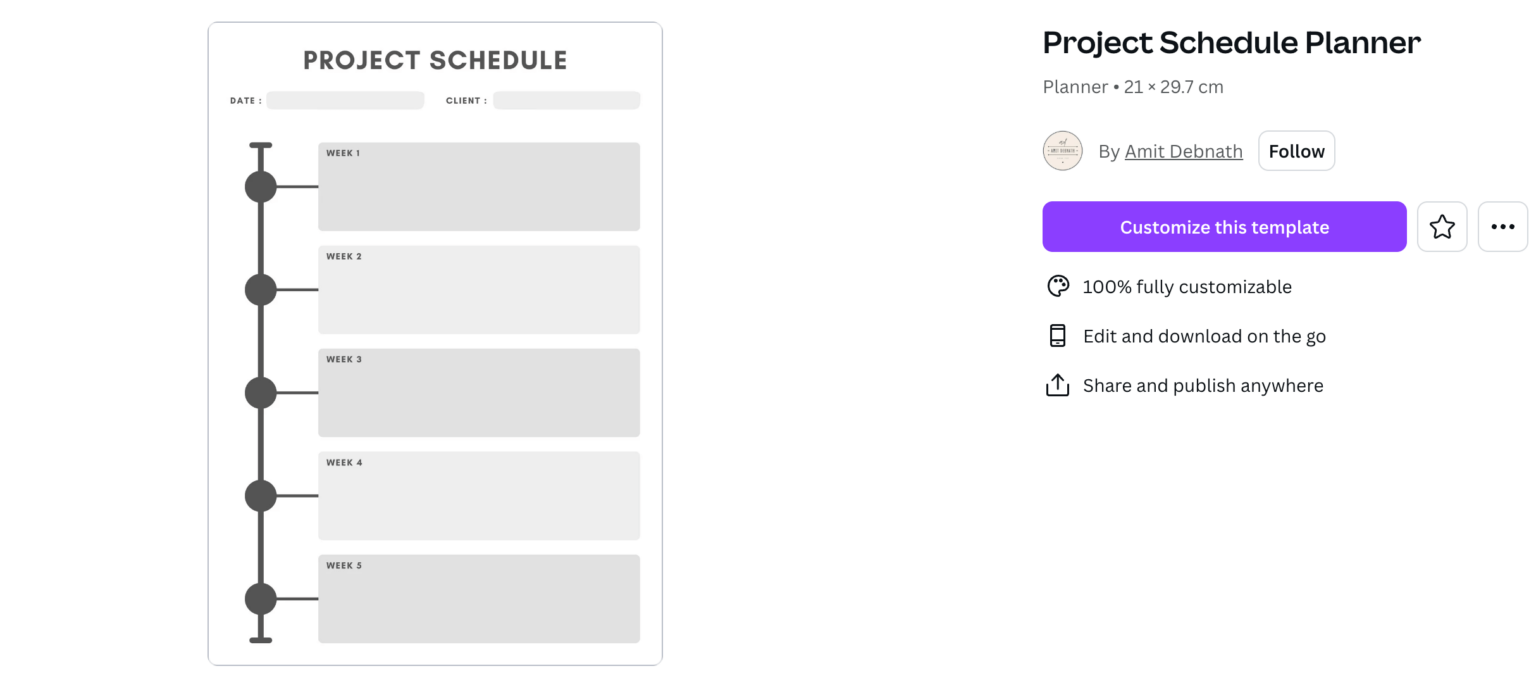The width and height of the screenshot is (1536, 678).
Task: Click the palette icon for customization info
Action: click(x=1057, y=286)
